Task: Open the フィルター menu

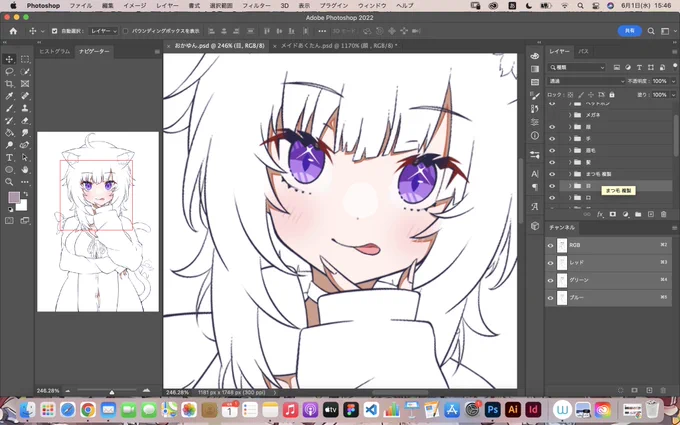Action: point(256,6)
